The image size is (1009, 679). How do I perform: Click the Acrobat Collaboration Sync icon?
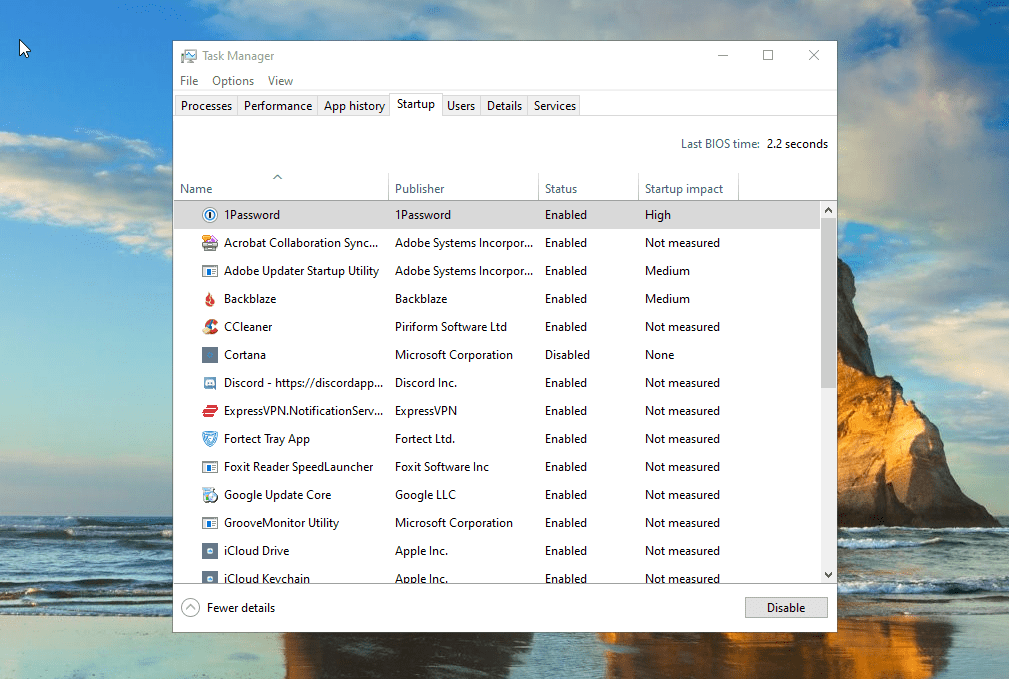[210, 243]
